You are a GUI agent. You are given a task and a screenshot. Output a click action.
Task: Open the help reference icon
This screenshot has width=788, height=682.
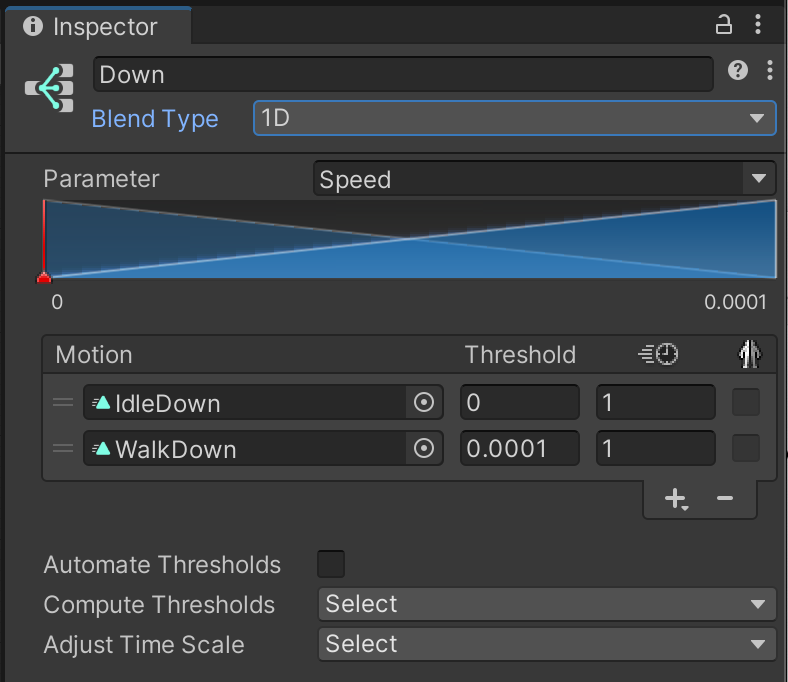tap(738, 70)
